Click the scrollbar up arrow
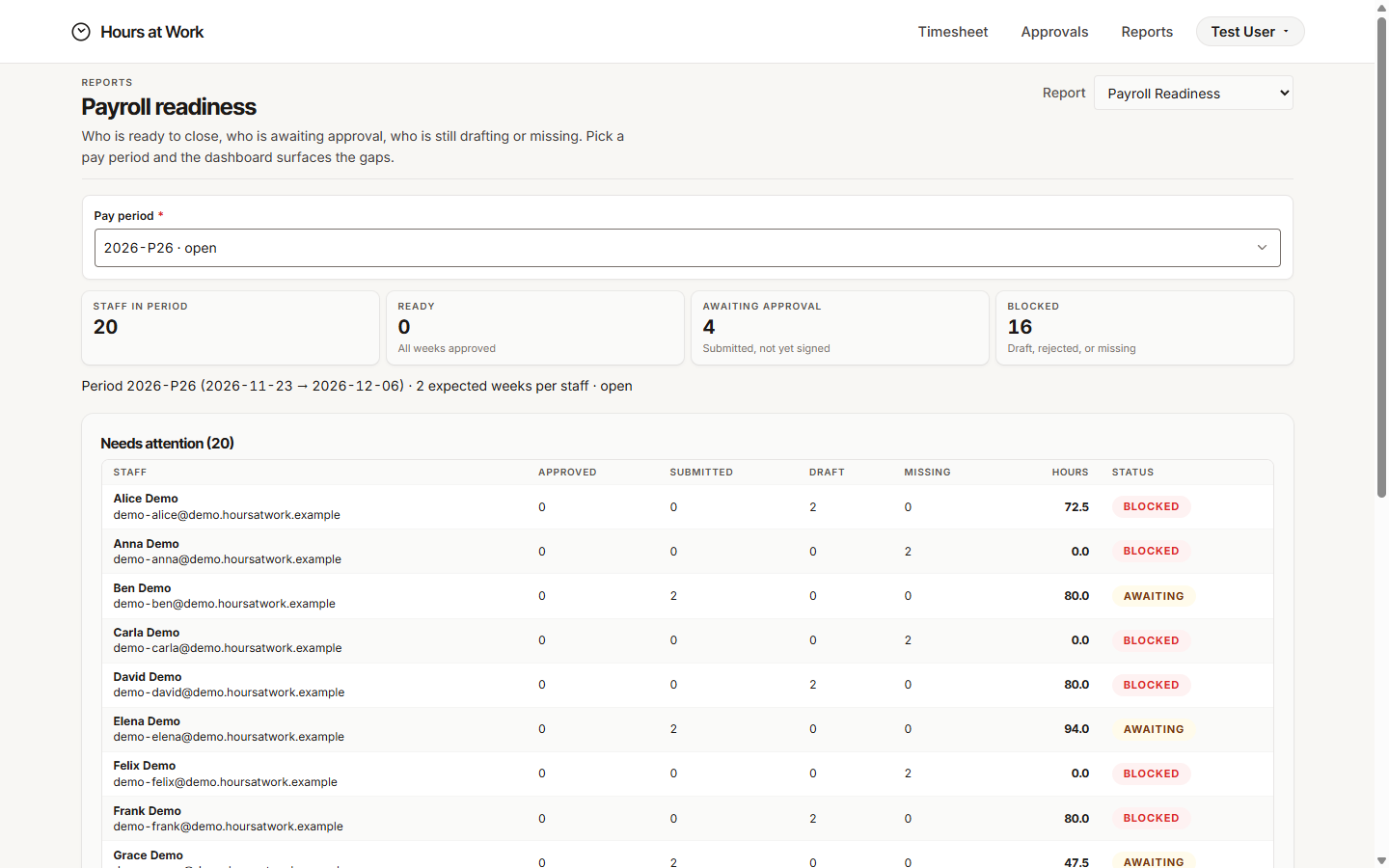The height and width of the screenshot is (868, 1389). tap(1381, 7)
